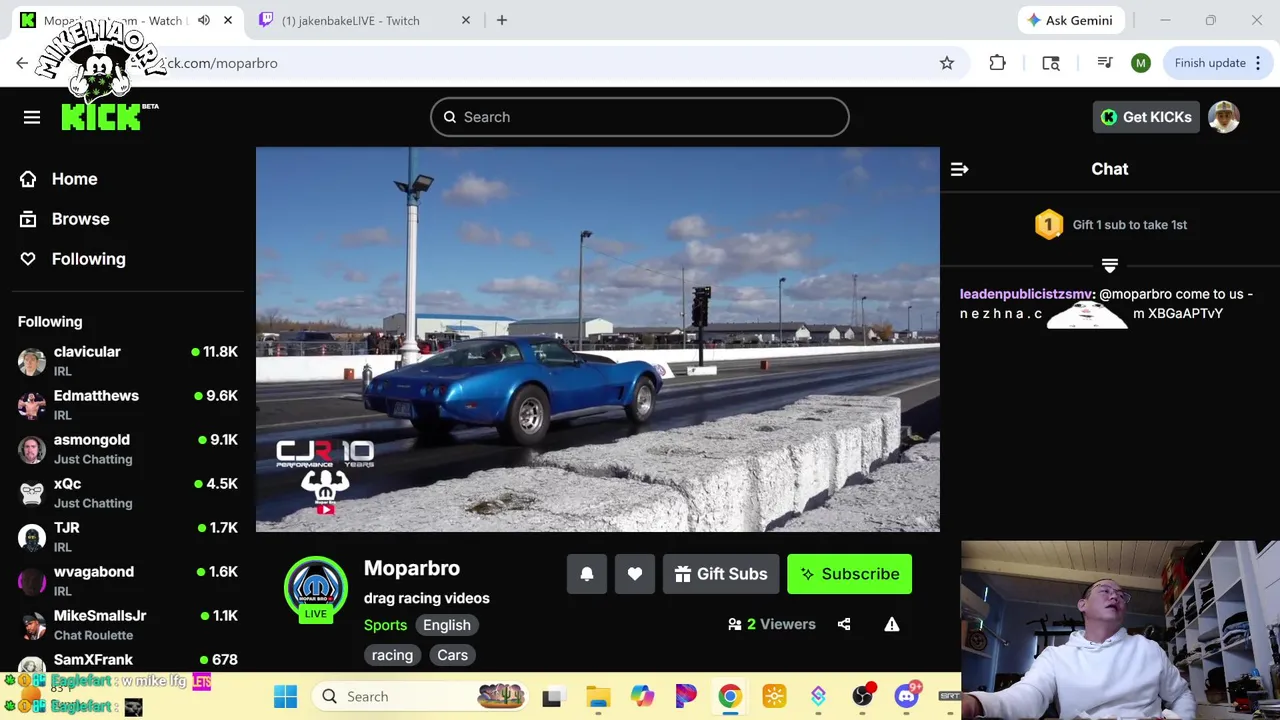Open a new browser tab
The image size is (1280, 720).
click(502, 20)
